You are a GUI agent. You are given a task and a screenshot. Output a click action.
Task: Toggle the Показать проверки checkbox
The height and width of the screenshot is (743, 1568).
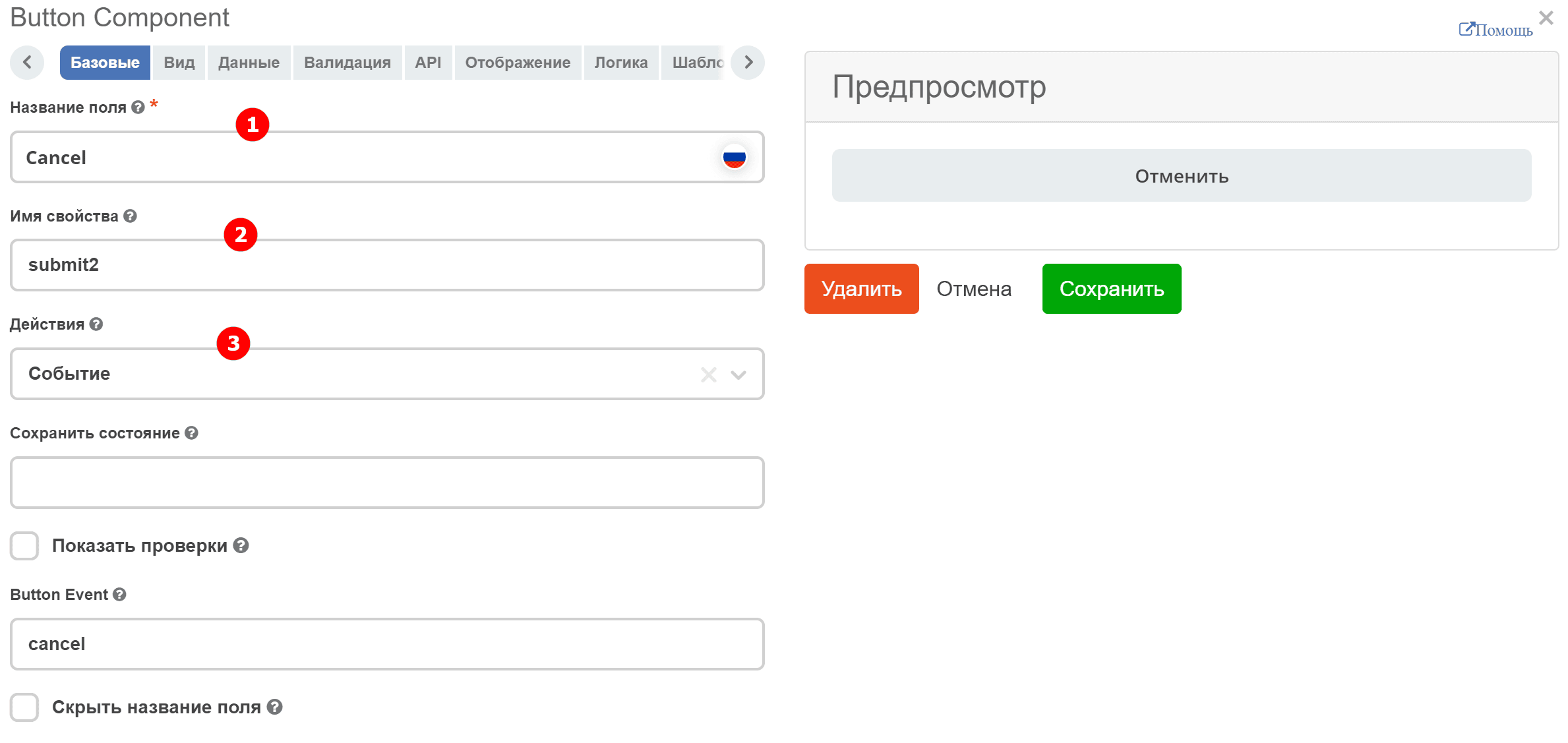coord(24,546)
